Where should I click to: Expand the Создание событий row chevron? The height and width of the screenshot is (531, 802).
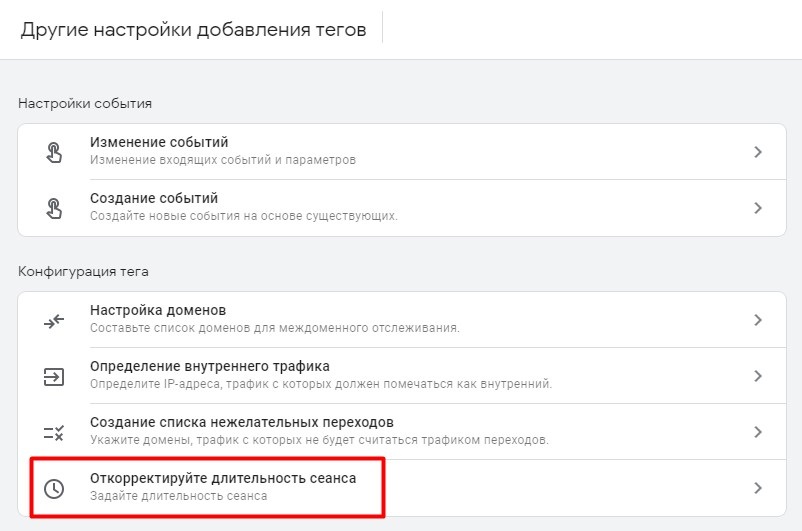[x=758, y=208]
